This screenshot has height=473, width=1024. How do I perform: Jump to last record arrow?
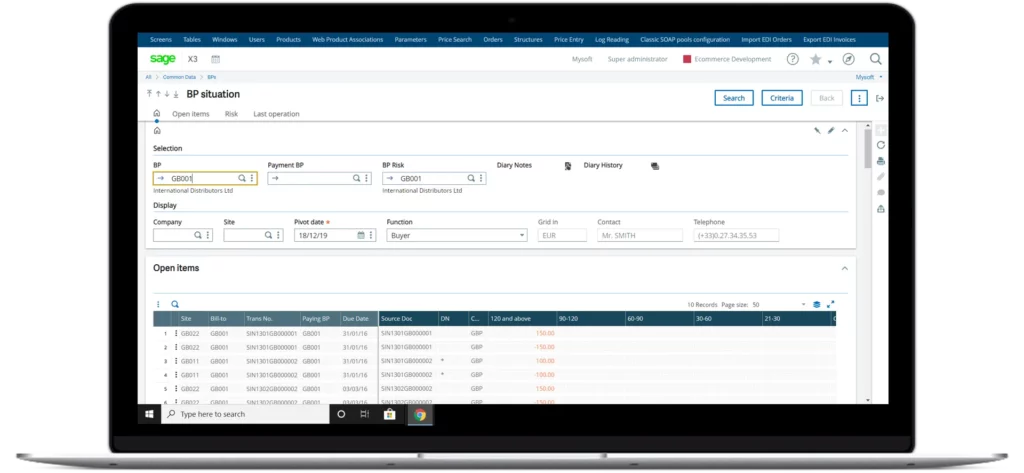click(x=176, y=95)
